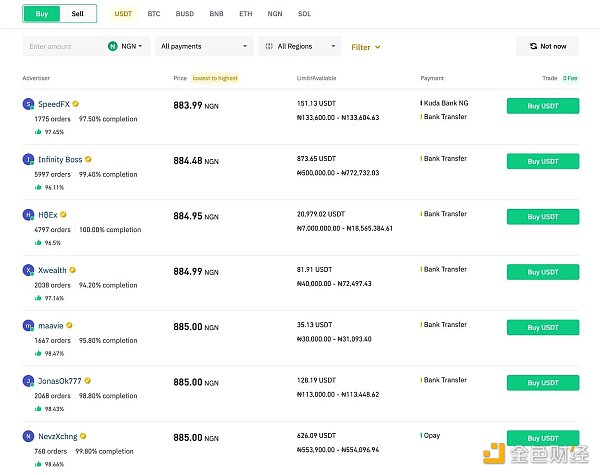Click the verified badge beside JonasOk777

click(x=89, y=381)
